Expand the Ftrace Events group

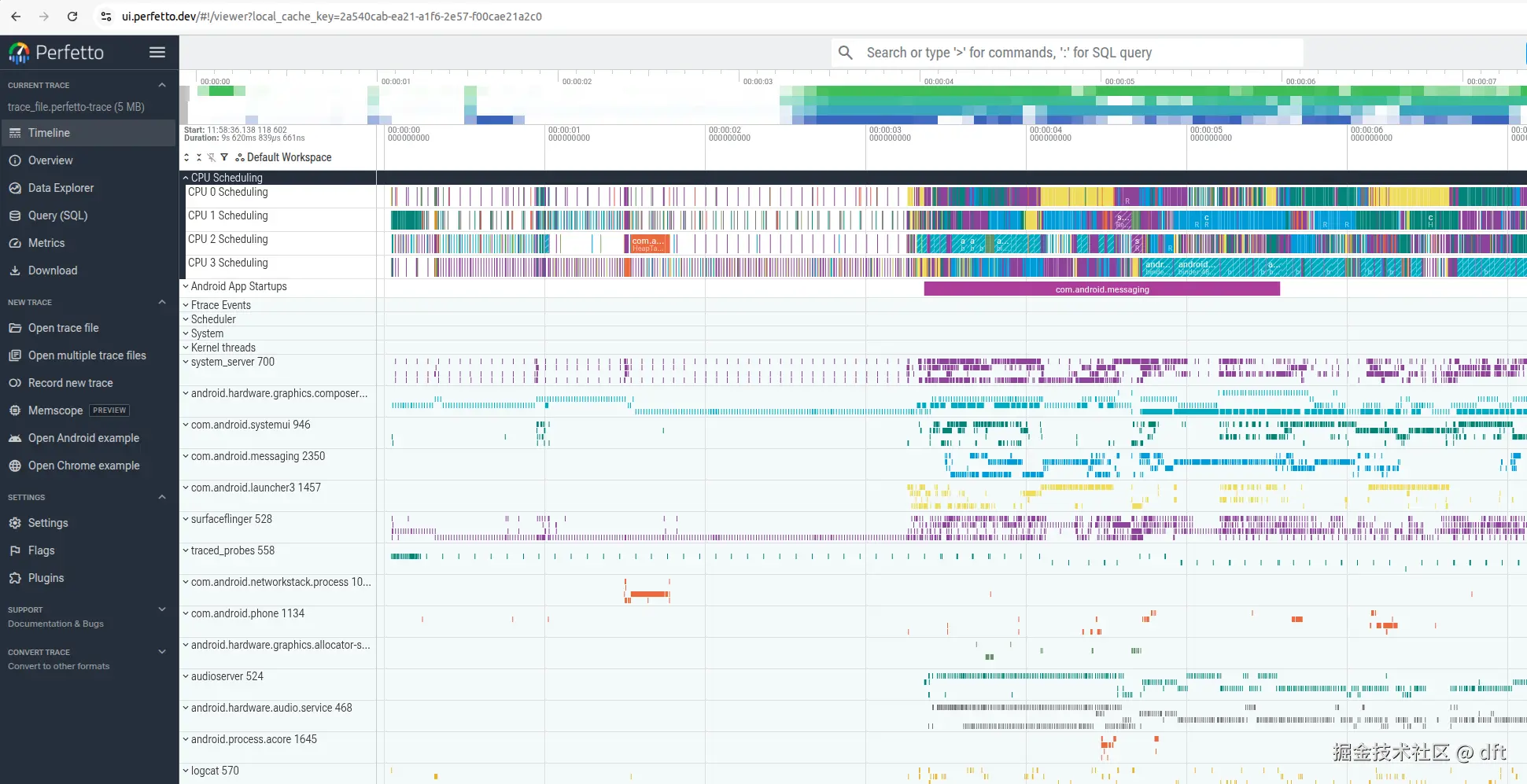(186, 305)
